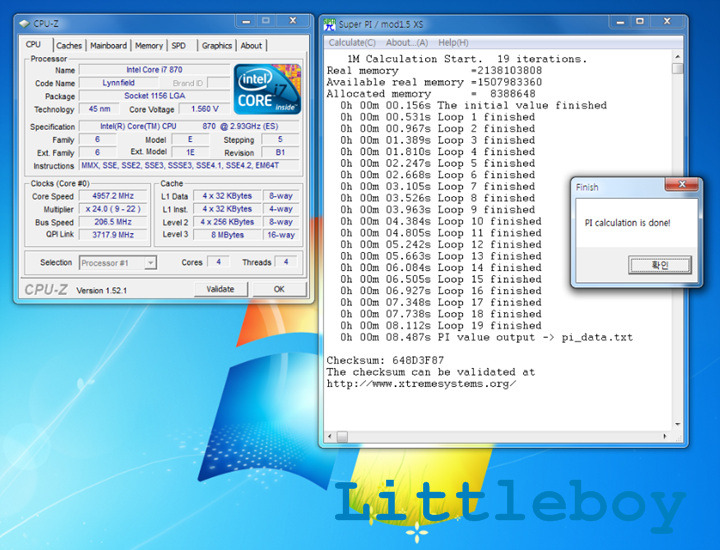The width and height of the screenshot is (720, 550).
Task: Click the Threads value 4
Action: tap(286, 262)
